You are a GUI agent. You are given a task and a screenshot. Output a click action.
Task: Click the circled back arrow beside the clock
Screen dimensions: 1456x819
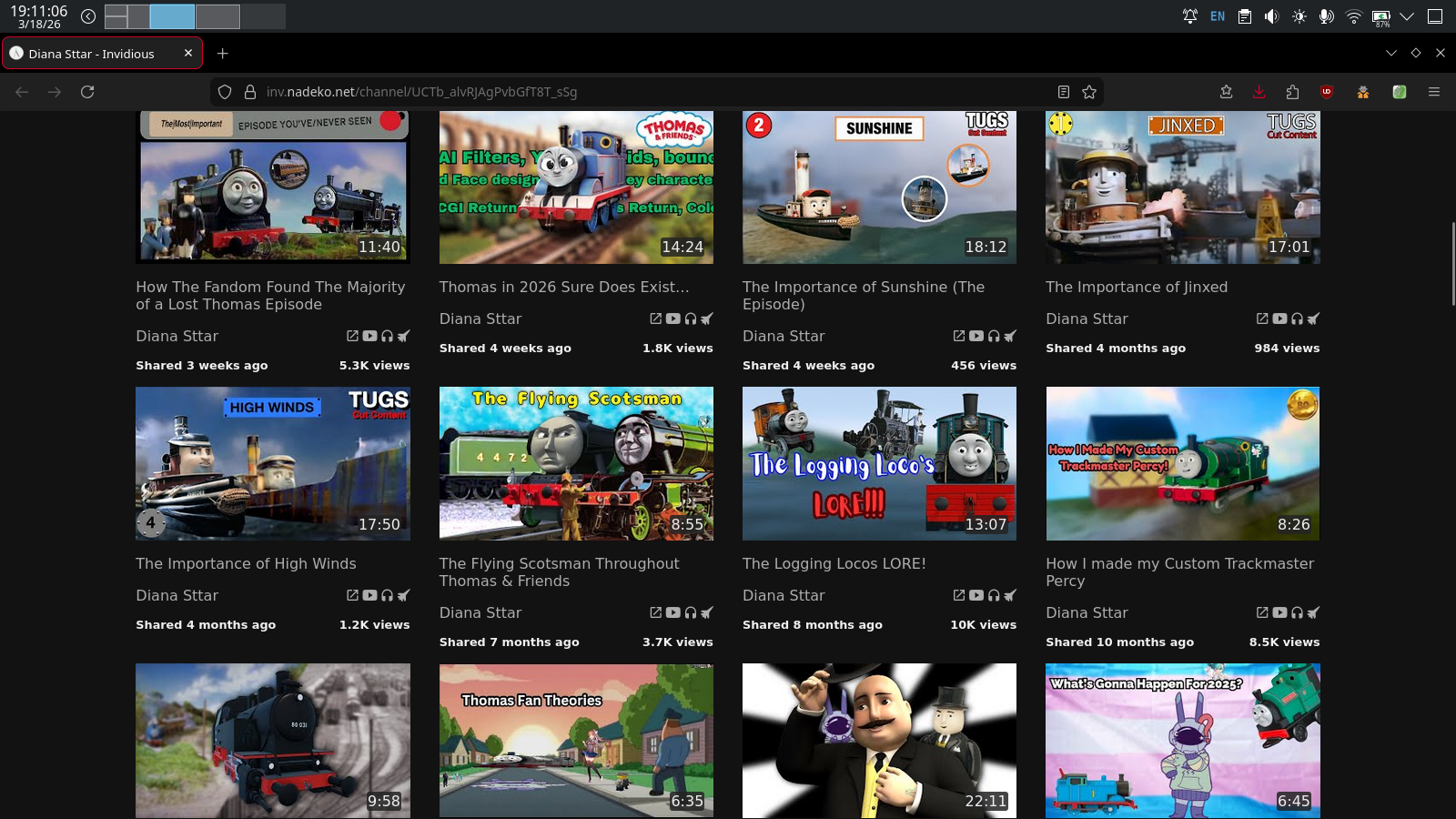pos(88,16)
